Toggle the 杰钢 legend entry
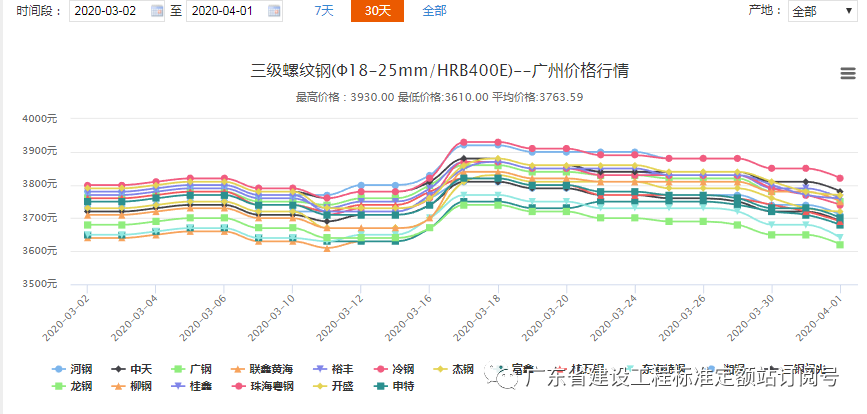Viewport: 867px width, 414px height. [452, 369]
